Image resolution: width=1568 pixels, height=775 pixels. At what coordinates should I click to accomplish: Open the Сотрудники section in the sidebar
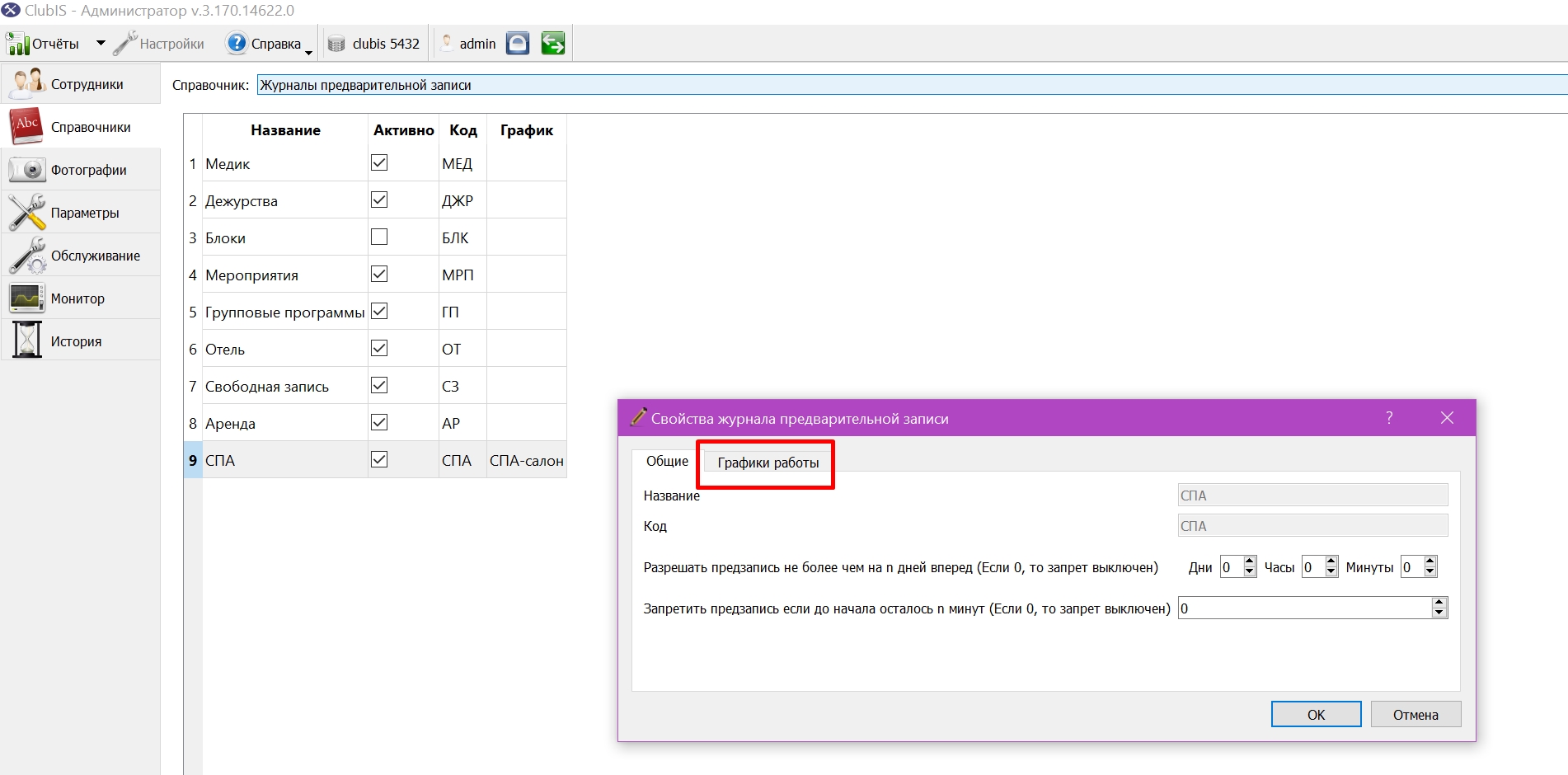tap(81, 84)
